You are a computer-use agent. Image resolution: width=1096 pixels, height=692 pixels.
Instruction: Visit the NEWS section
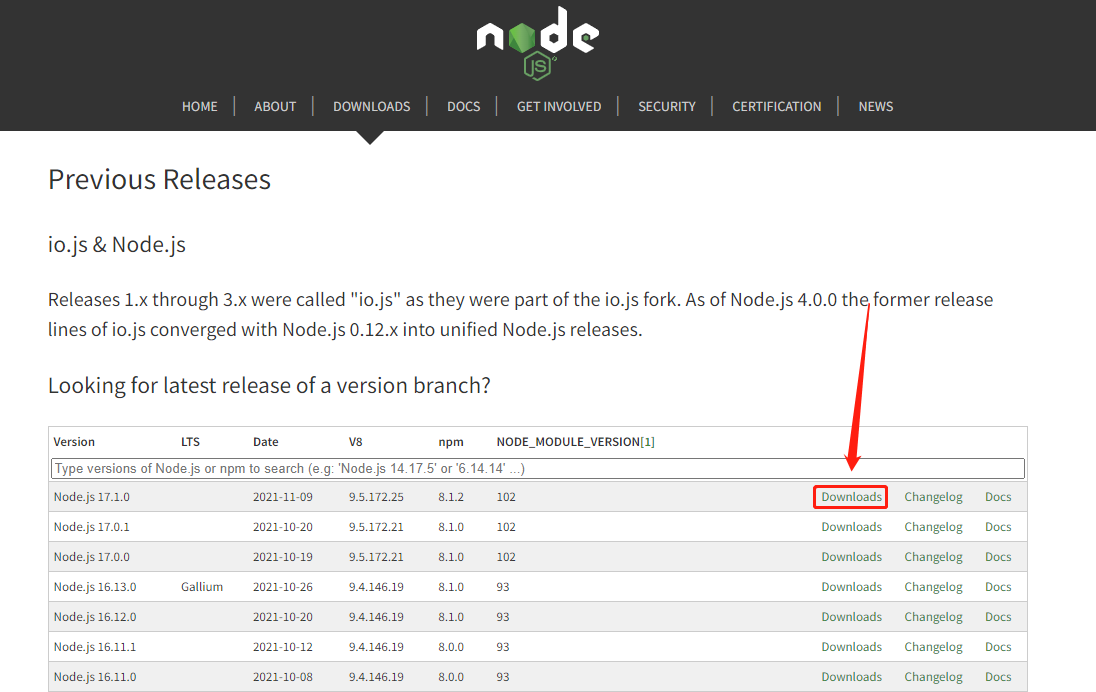(x=875, y=106)
